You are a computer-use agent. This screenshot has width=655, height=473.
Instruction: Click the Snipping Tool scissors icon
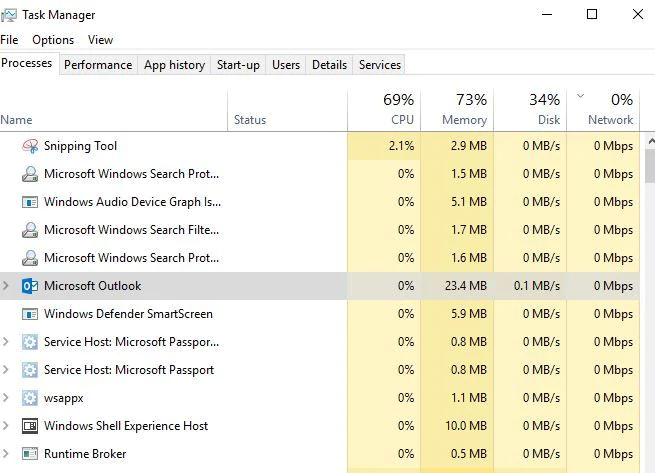click(29, 146)
